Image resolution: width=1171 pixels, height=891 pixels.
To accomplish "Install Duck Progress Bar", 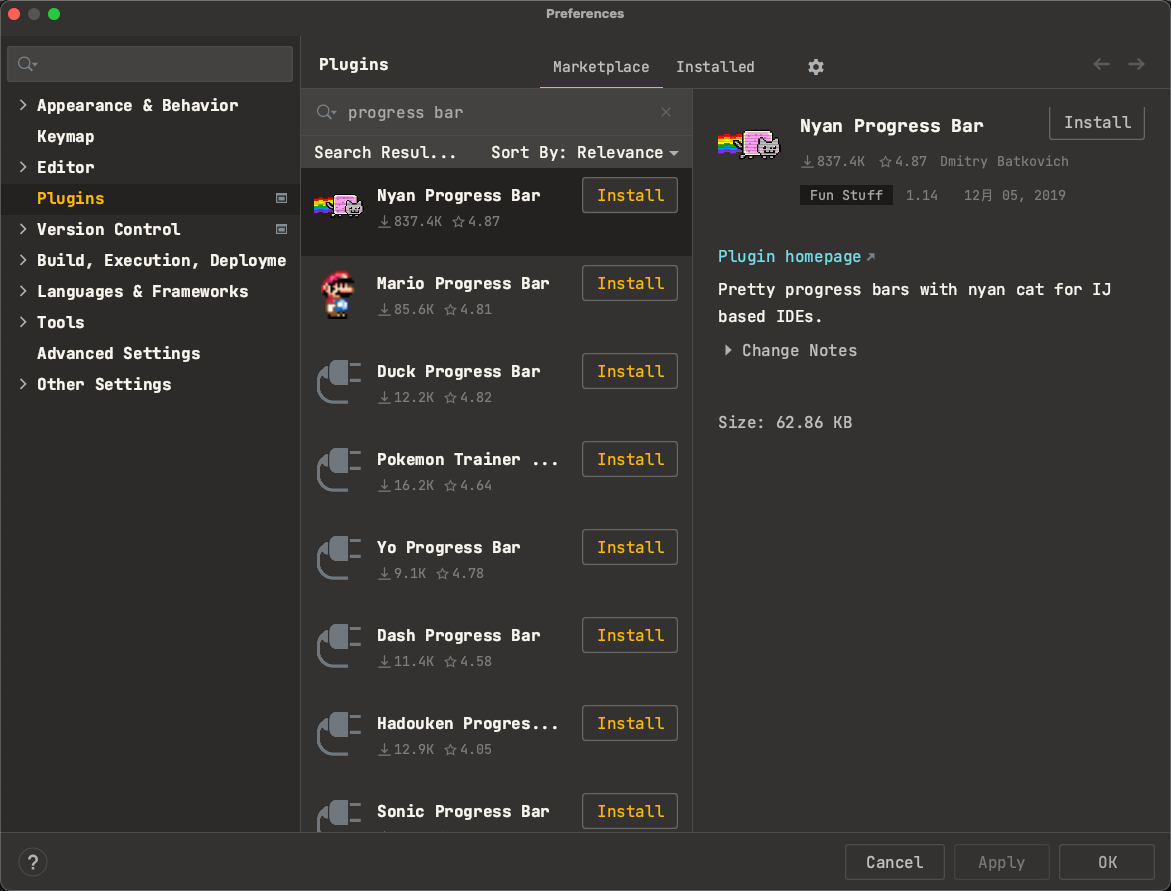I will point(630,371).
